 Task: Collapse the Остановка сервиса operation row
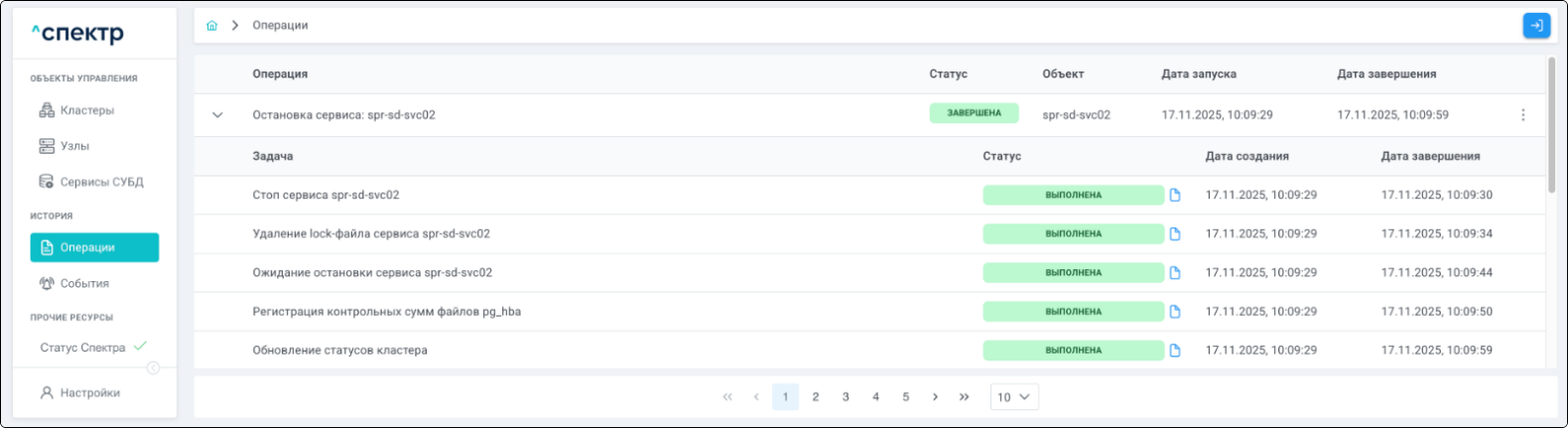[x=217, y=115]
